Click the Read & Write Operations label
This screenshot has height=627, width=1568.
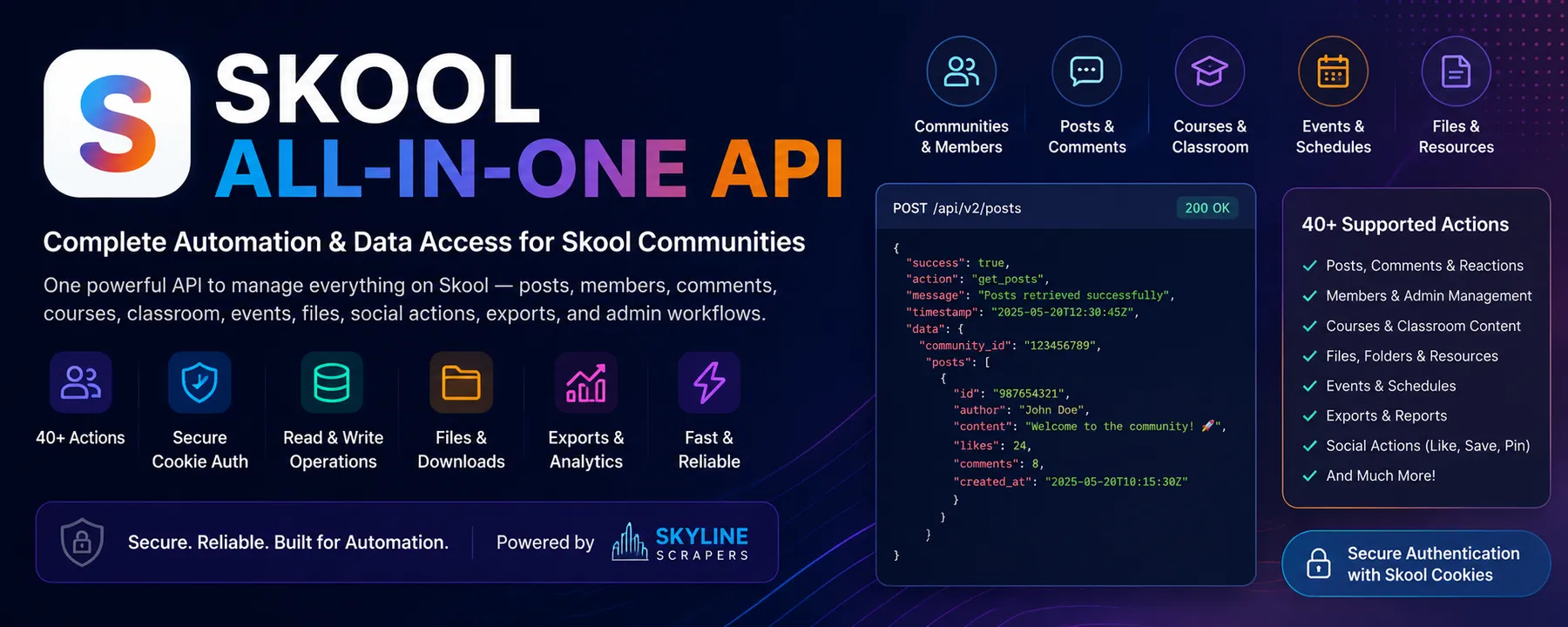[333, 449]
